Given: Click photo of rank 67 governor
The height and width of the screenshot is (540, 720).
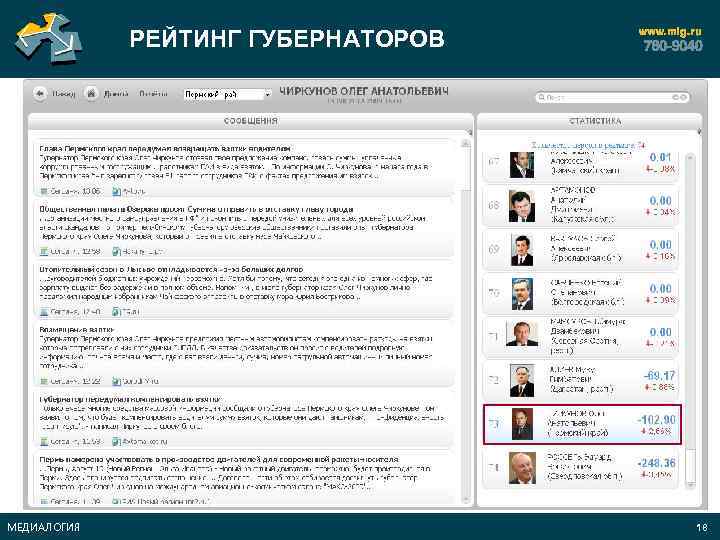Looking at the screenshot, I should tap(522, 164).
